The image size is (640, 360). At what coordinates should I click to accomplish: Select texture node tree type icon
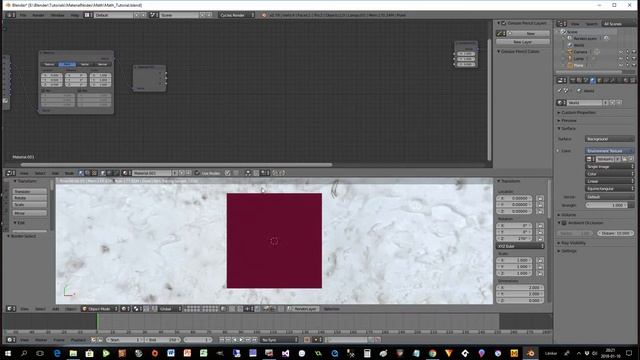[x=94, y=173]
